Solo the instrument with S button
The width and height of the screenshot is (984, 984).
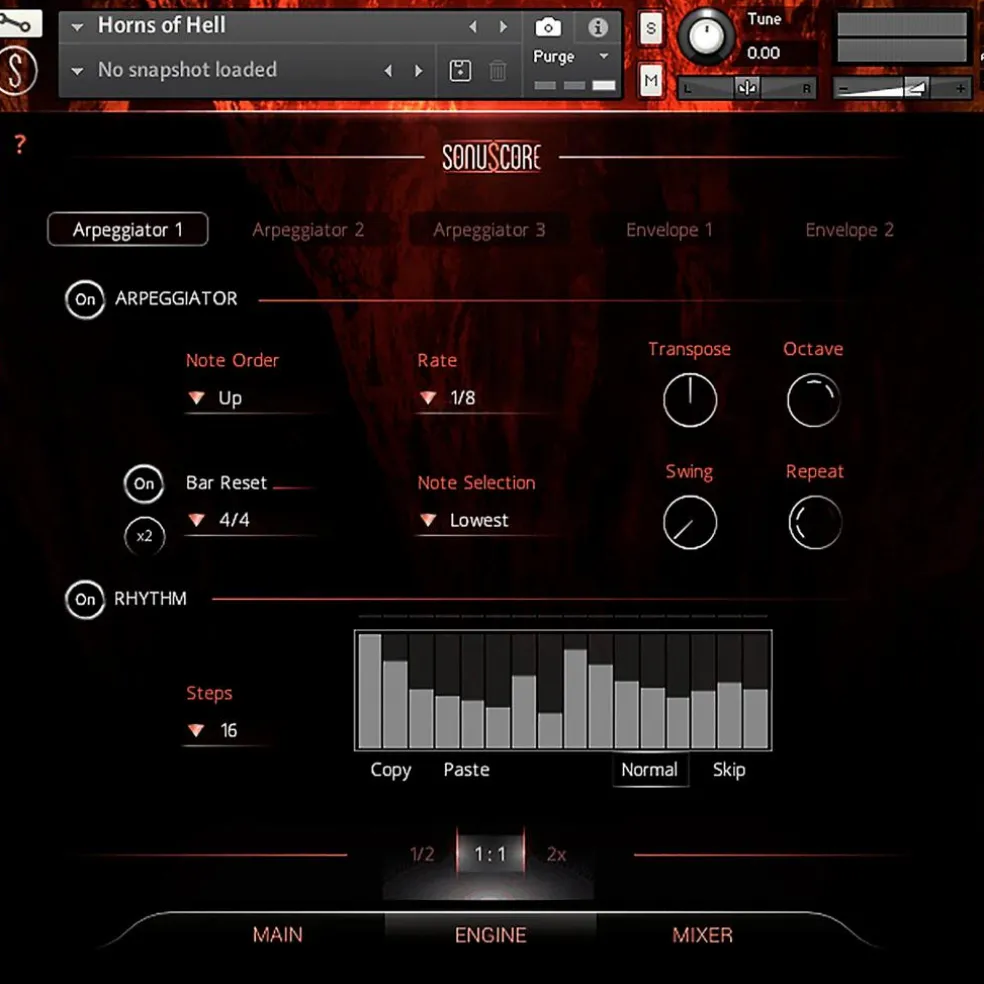651,28
